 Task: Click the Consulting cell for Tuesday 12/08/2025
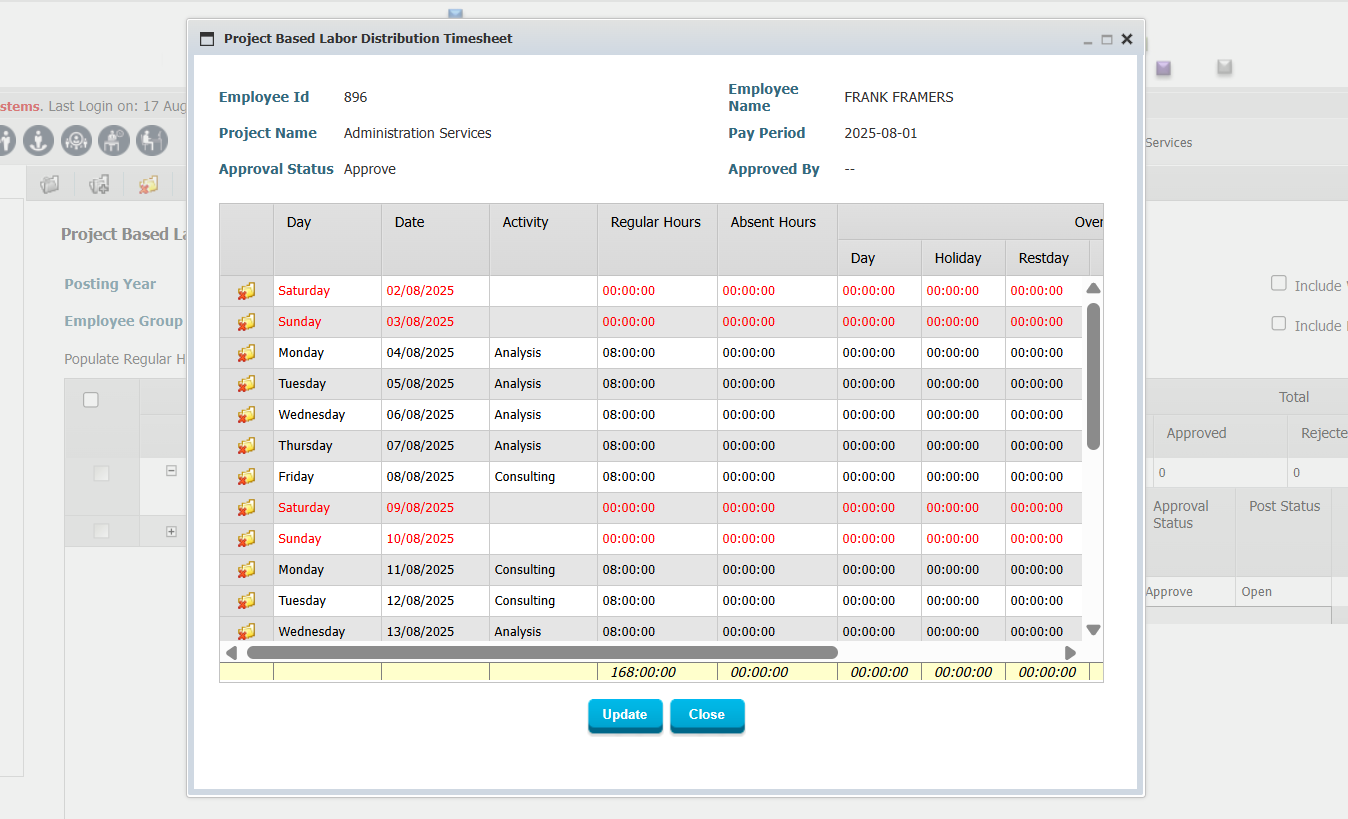click(543, 601)
